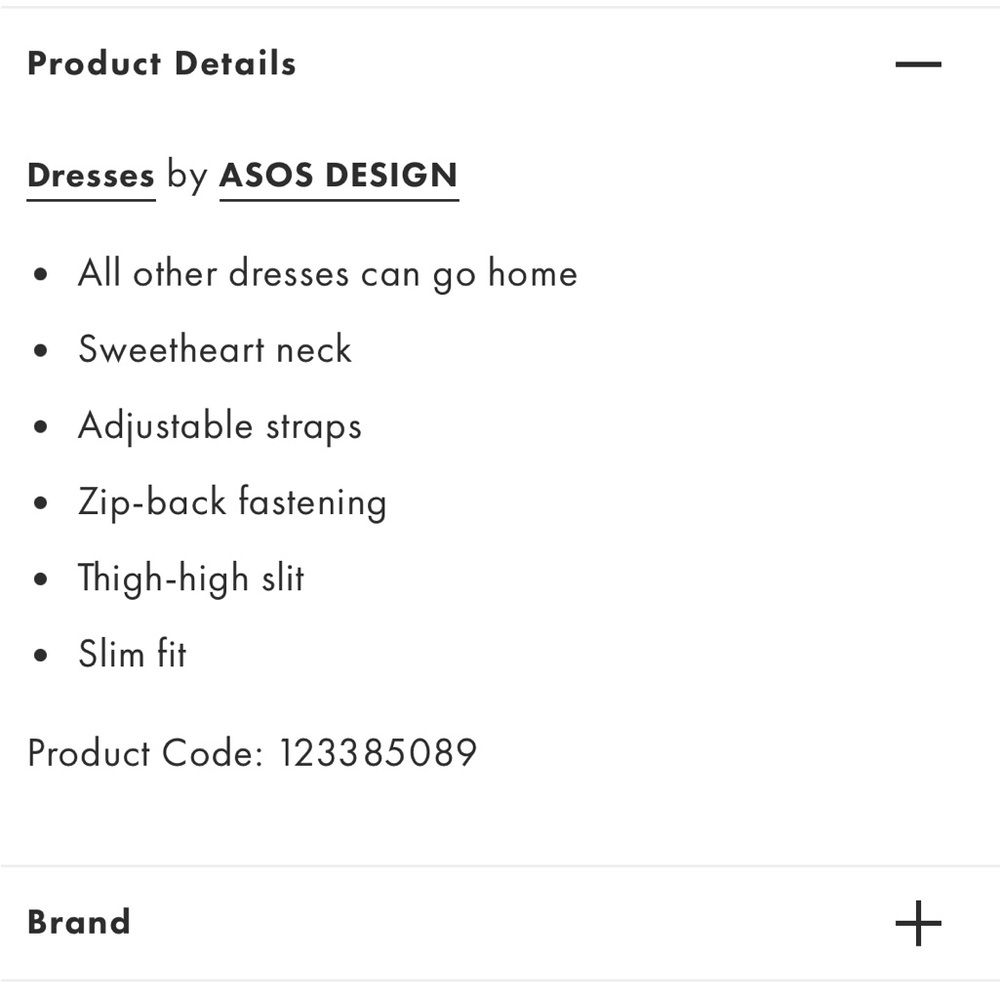Click the word 'by' between the links
1000x1000 pixels.
tap(187, 175)
